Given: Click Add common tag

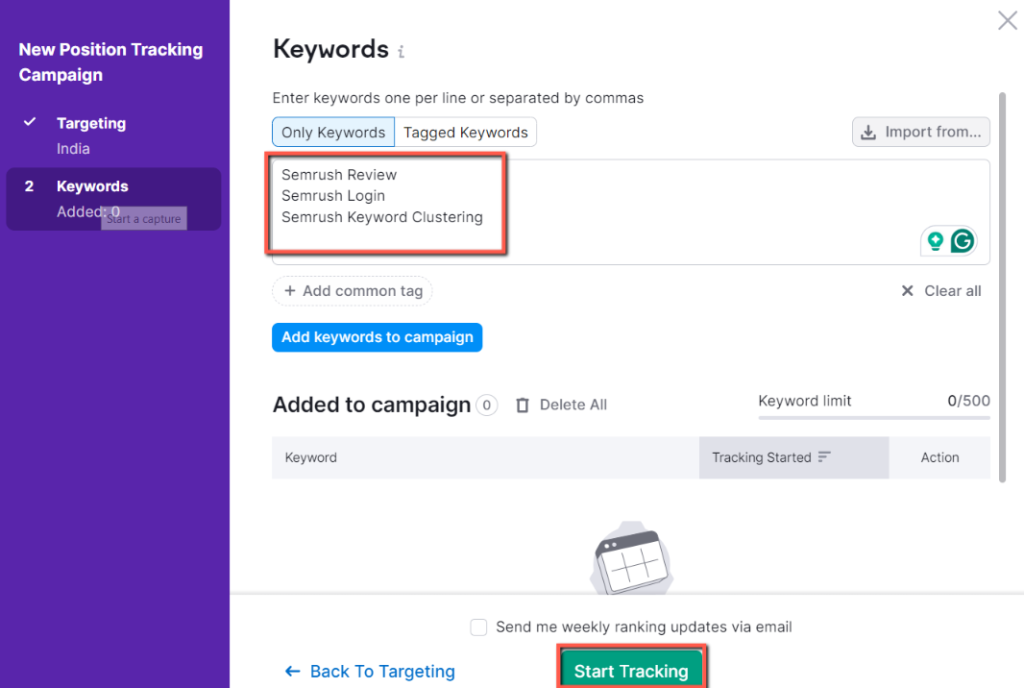Looking at the screenshot, I should coord(352,291).
